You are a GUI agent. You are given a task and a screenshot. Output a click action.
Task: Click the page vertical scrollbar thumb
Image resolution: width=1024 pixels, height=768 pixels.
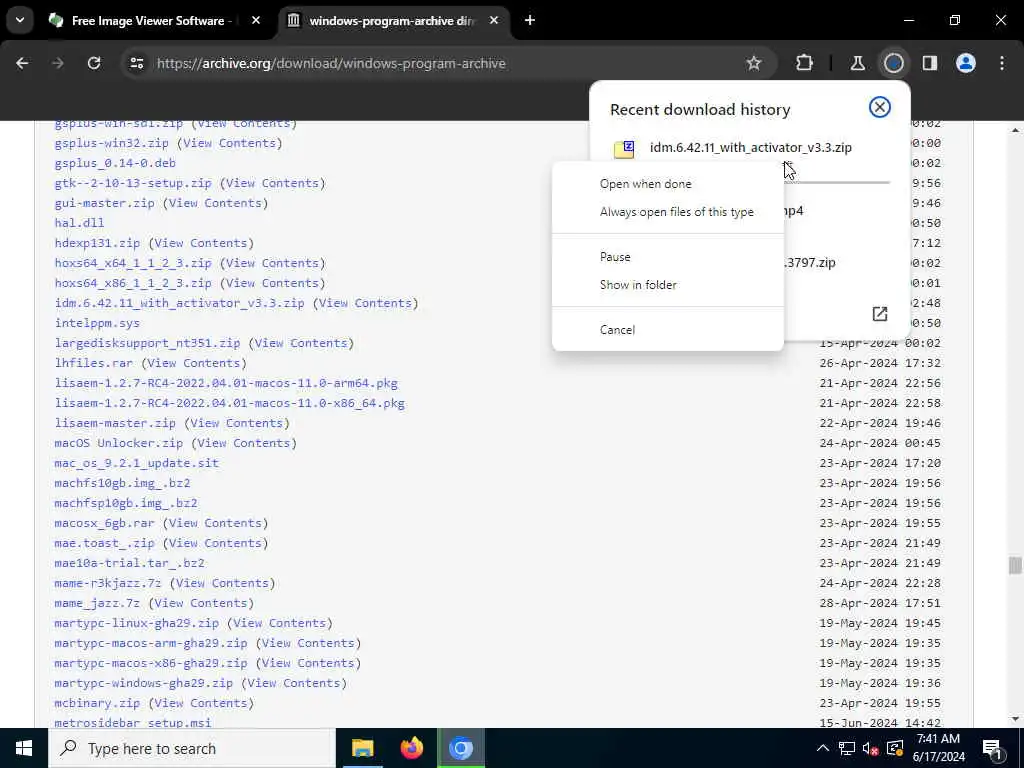1014,566
